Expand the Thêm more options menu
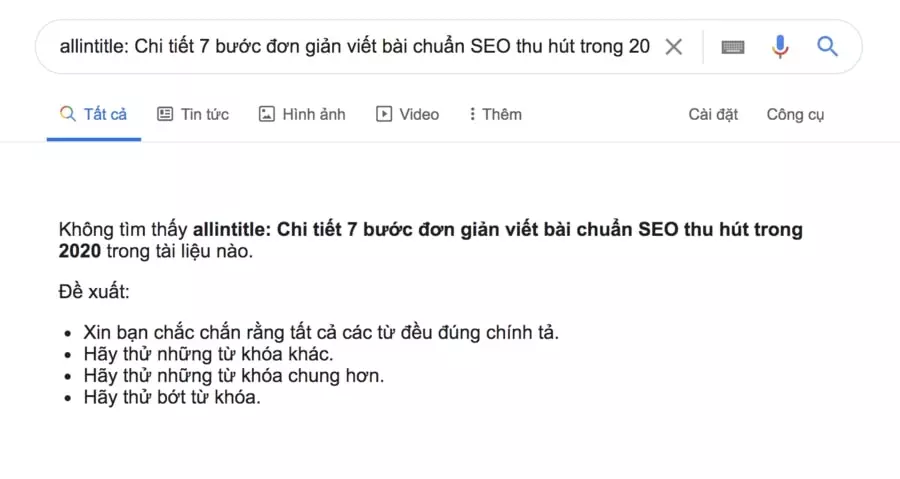900x479 pixels. pos(501,114)
